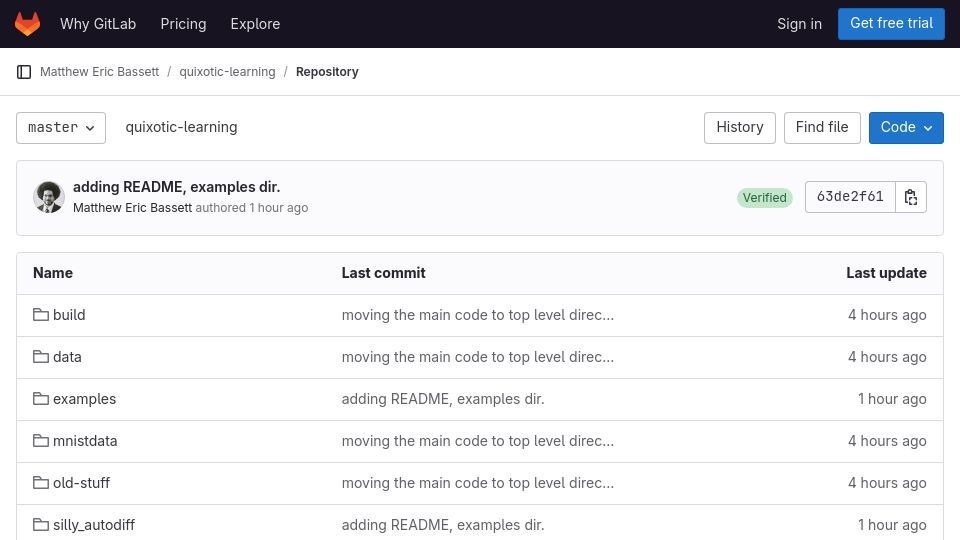Click data row's last commit message
The width and height of the screenshot is (960, 540).
(478, 357)
